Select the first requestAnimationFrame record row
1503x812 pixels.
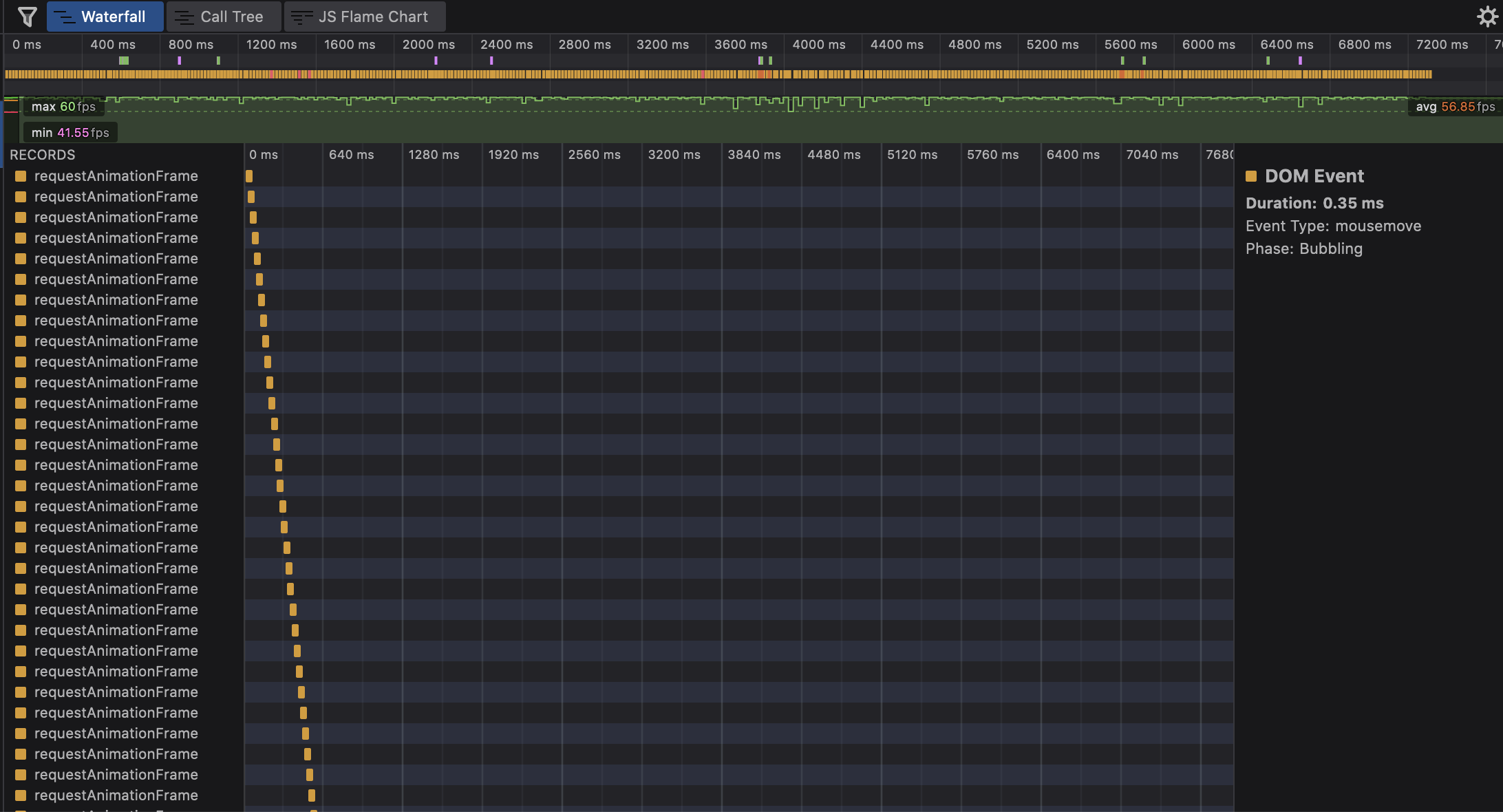[x=116, y=176]
